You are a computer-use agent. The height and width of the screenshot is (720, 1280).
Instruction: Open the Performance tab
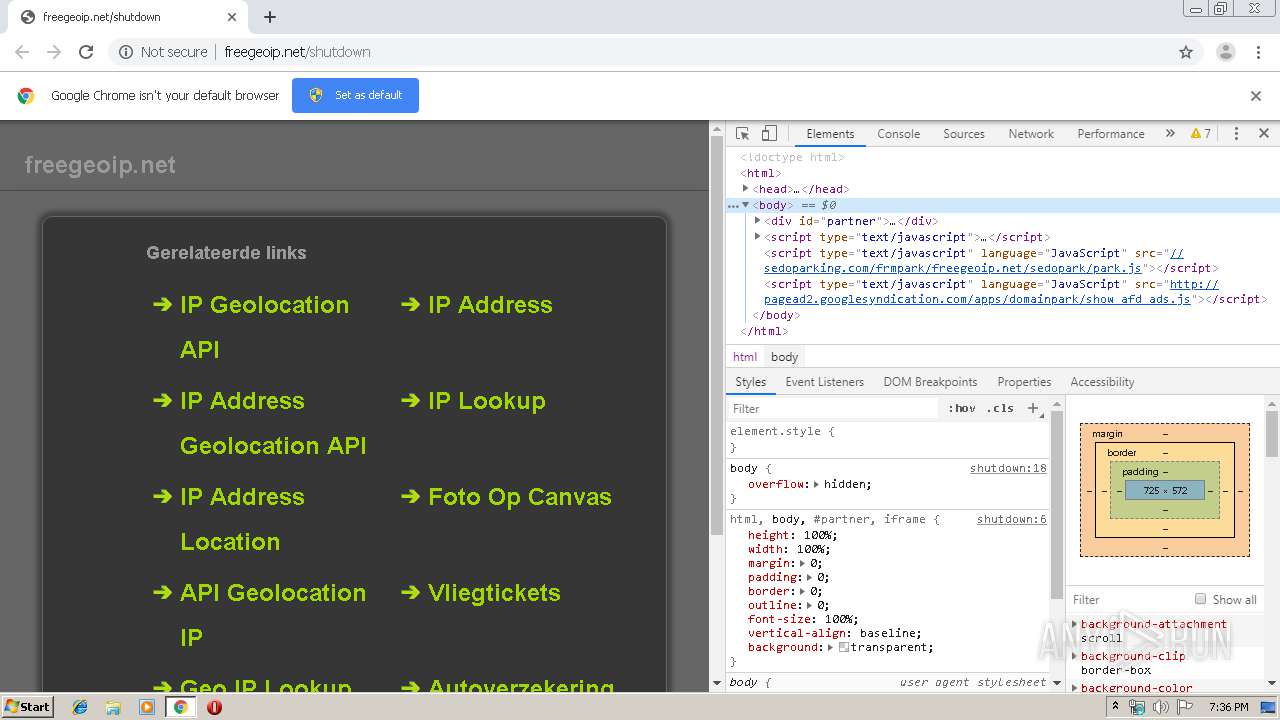click(x=1111, y=133)
